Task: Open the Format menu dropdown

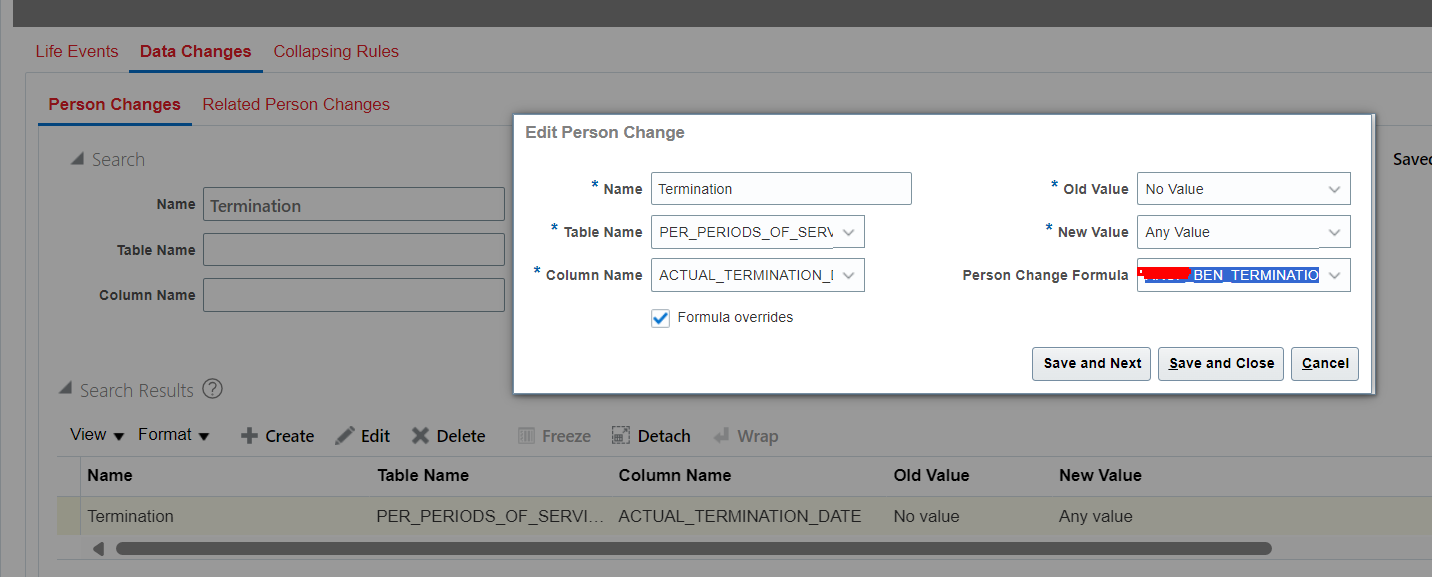Action: [x=174, y=435]
